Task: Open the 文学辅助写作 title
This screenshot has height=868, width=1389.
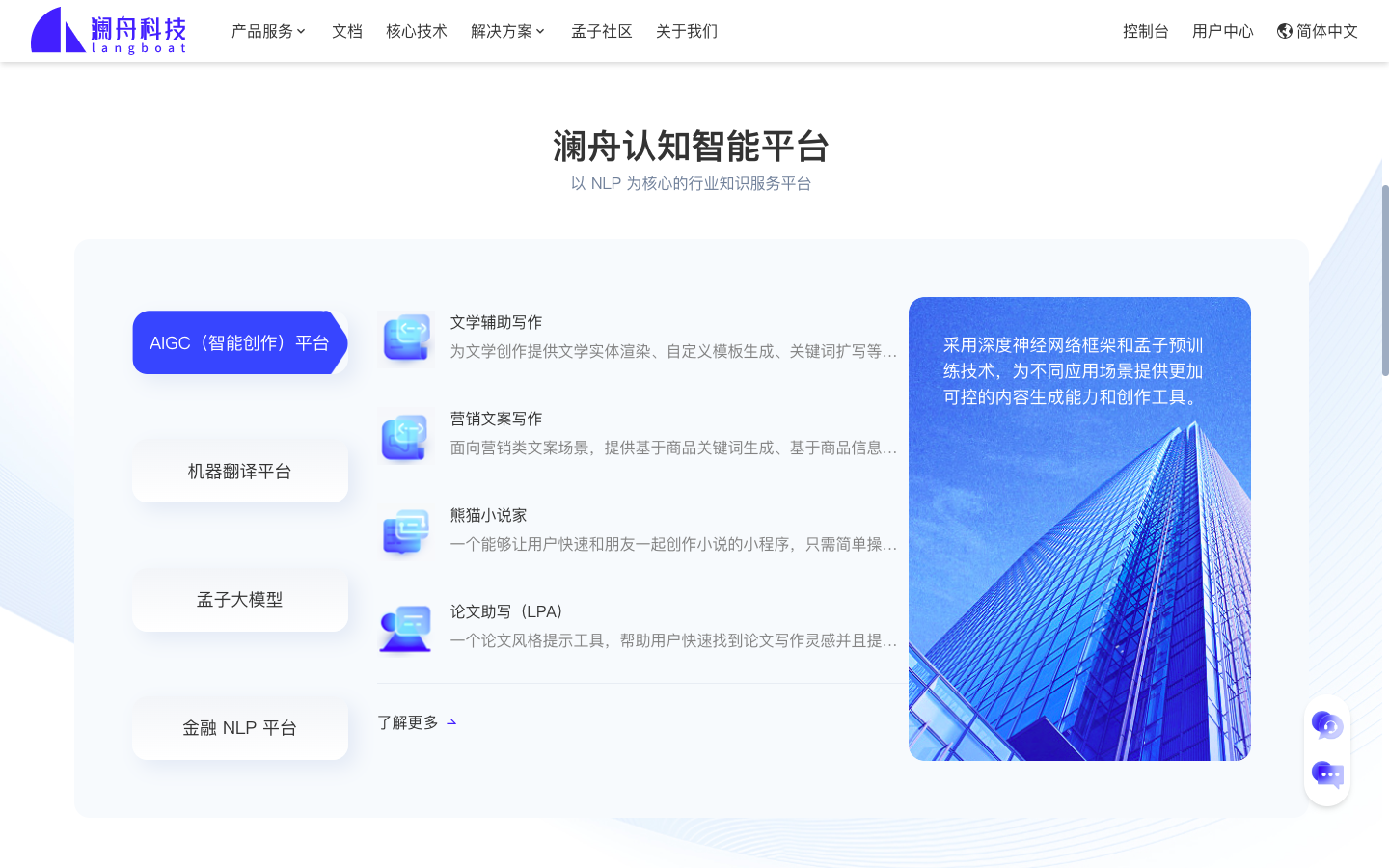Action: pos(496,322)
